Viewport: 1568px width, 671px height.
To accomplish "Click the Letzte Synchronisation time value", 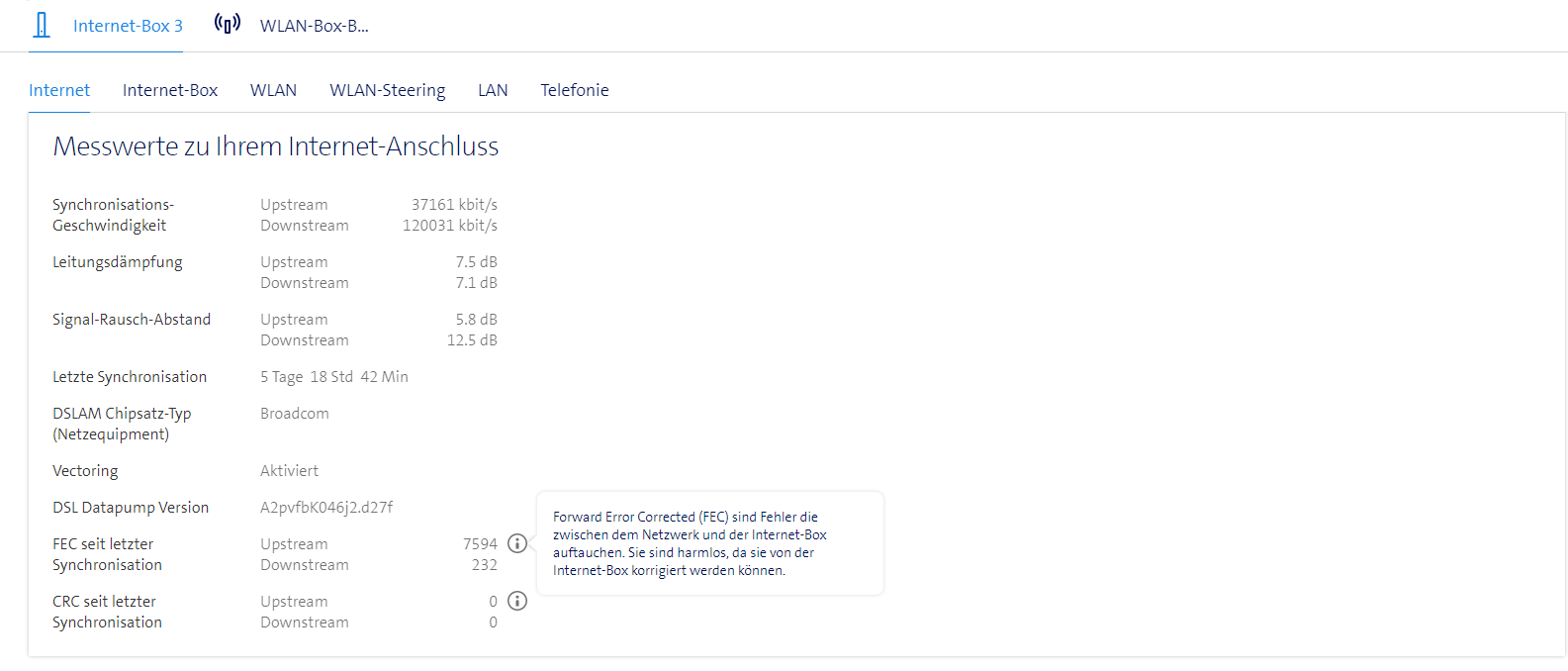I will [334, 377].
